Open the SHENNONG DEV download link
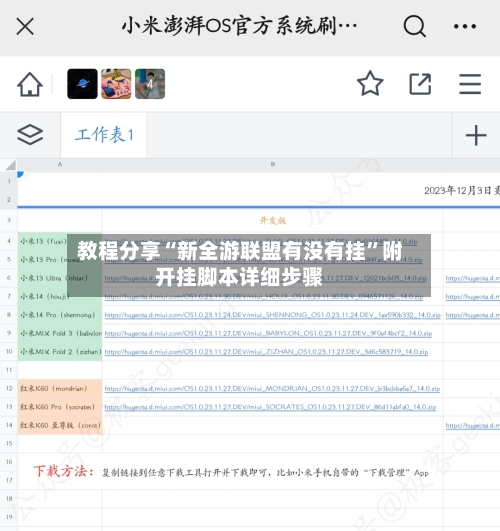The width and height of the screenshot is (500, 531). point(272,315)
